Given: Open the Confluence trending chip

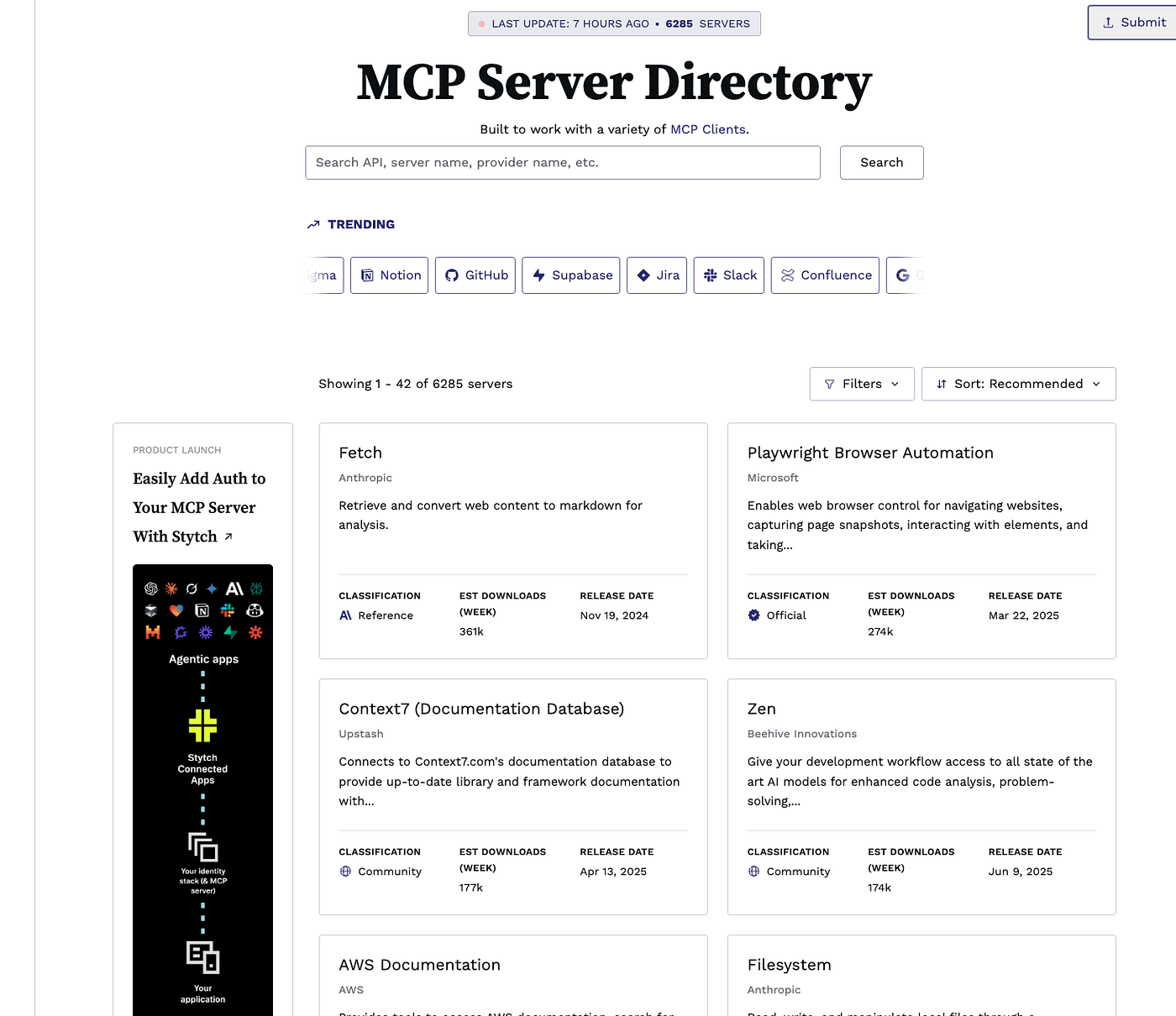Looking at the screenshot, I should [824, 275].
